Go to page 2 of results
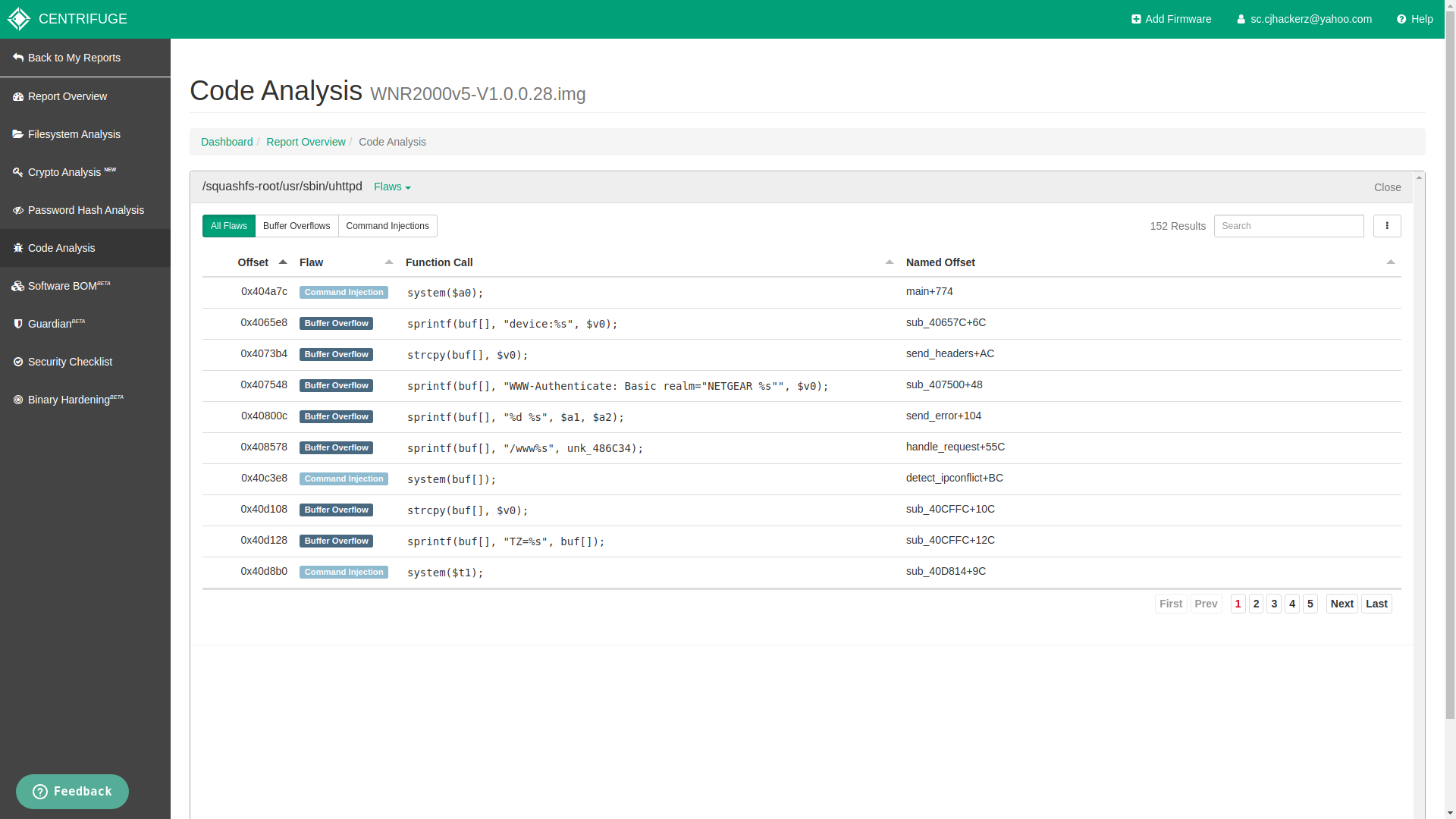This screenshot has width=1456, height=819. (x=1256, y=604)
